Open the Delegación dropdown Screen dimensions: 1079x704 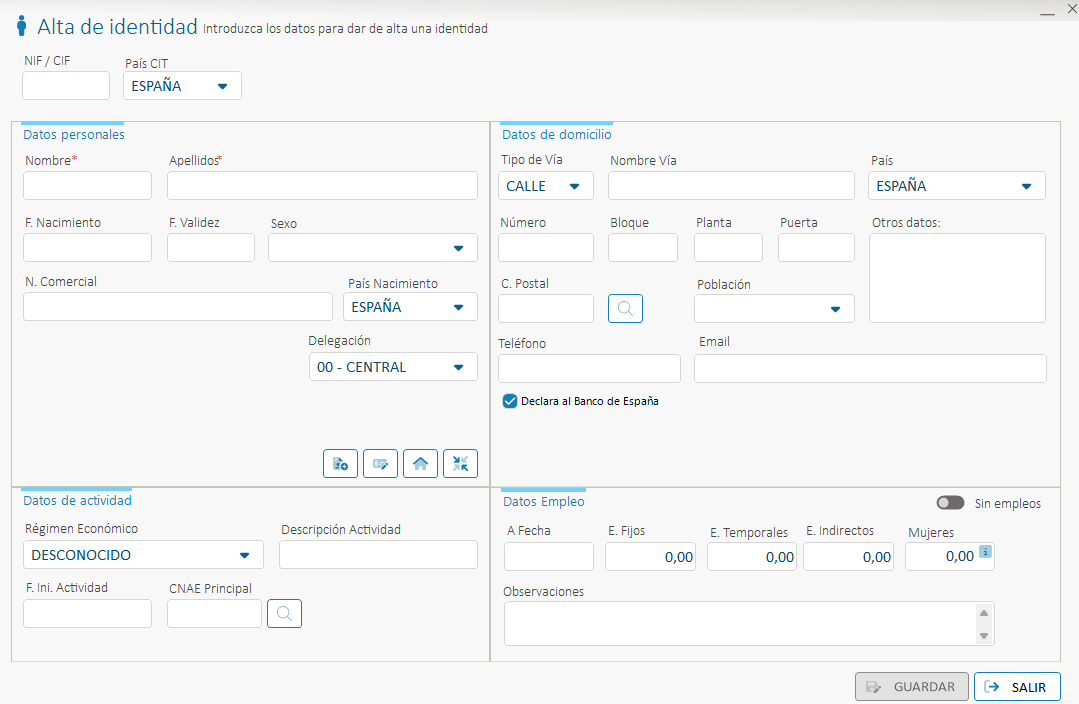pyautogui.click(x=393, y=367)
